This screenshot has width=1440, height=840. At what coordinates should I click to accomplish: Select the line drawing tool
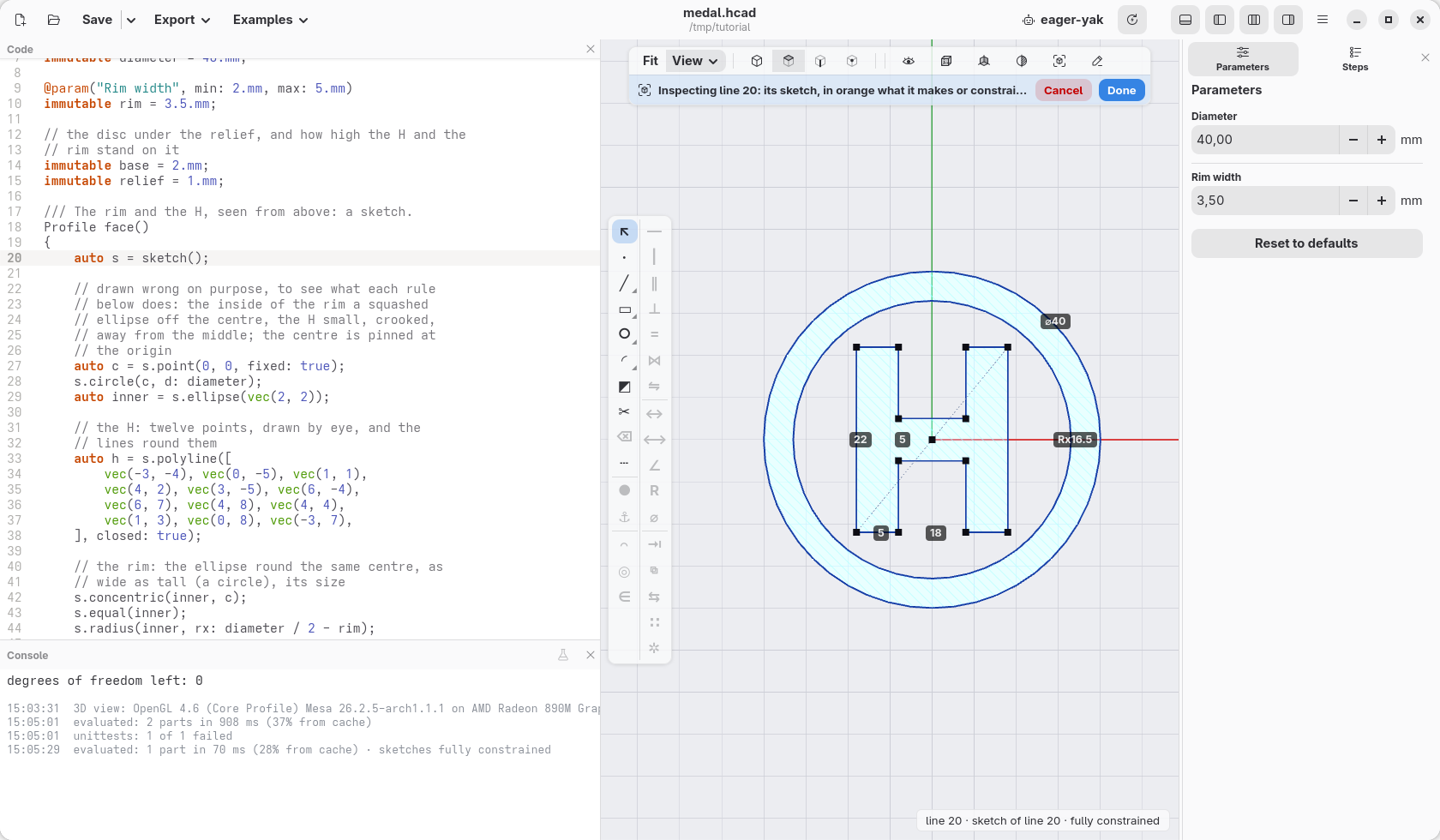[624, 283]
